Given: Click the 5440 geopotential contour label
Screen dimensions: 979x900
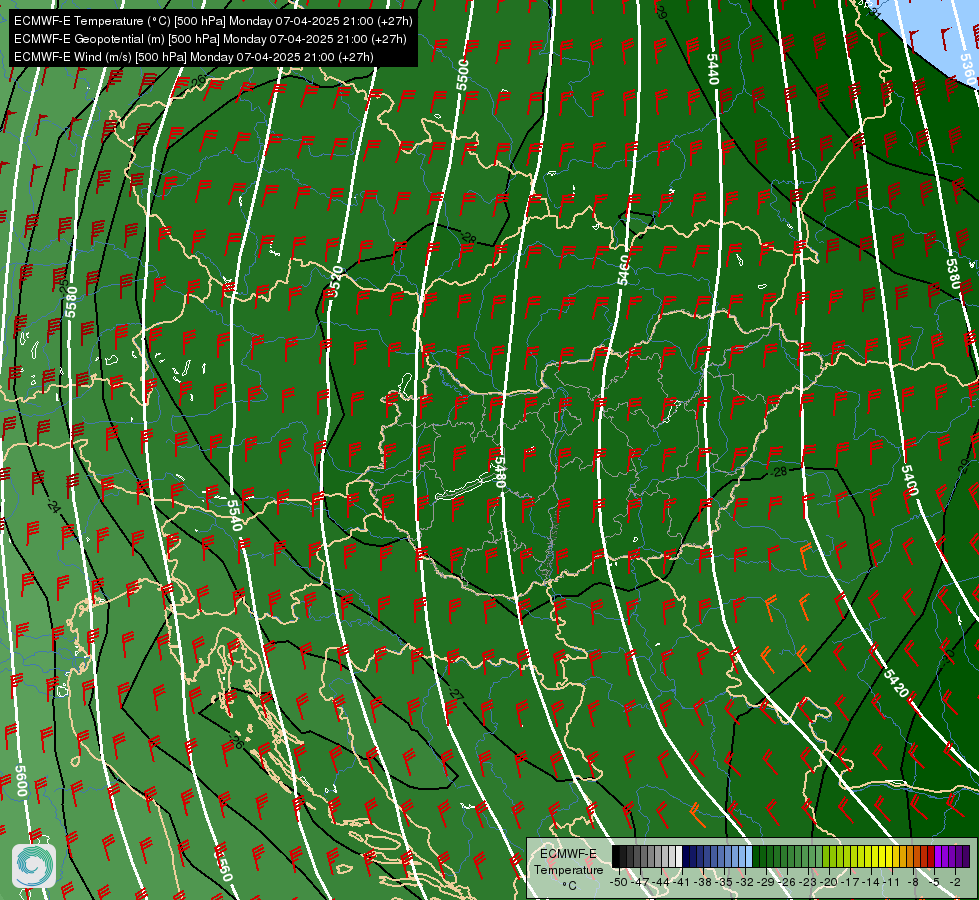Looking at the screenshot, I should click(x=712, y=69).
